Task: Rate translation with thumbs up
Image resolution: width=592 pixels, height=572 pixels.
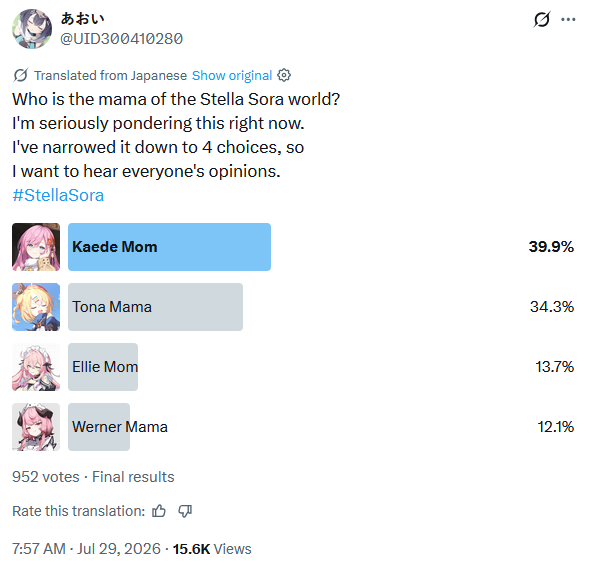Action: coord(159,511)
